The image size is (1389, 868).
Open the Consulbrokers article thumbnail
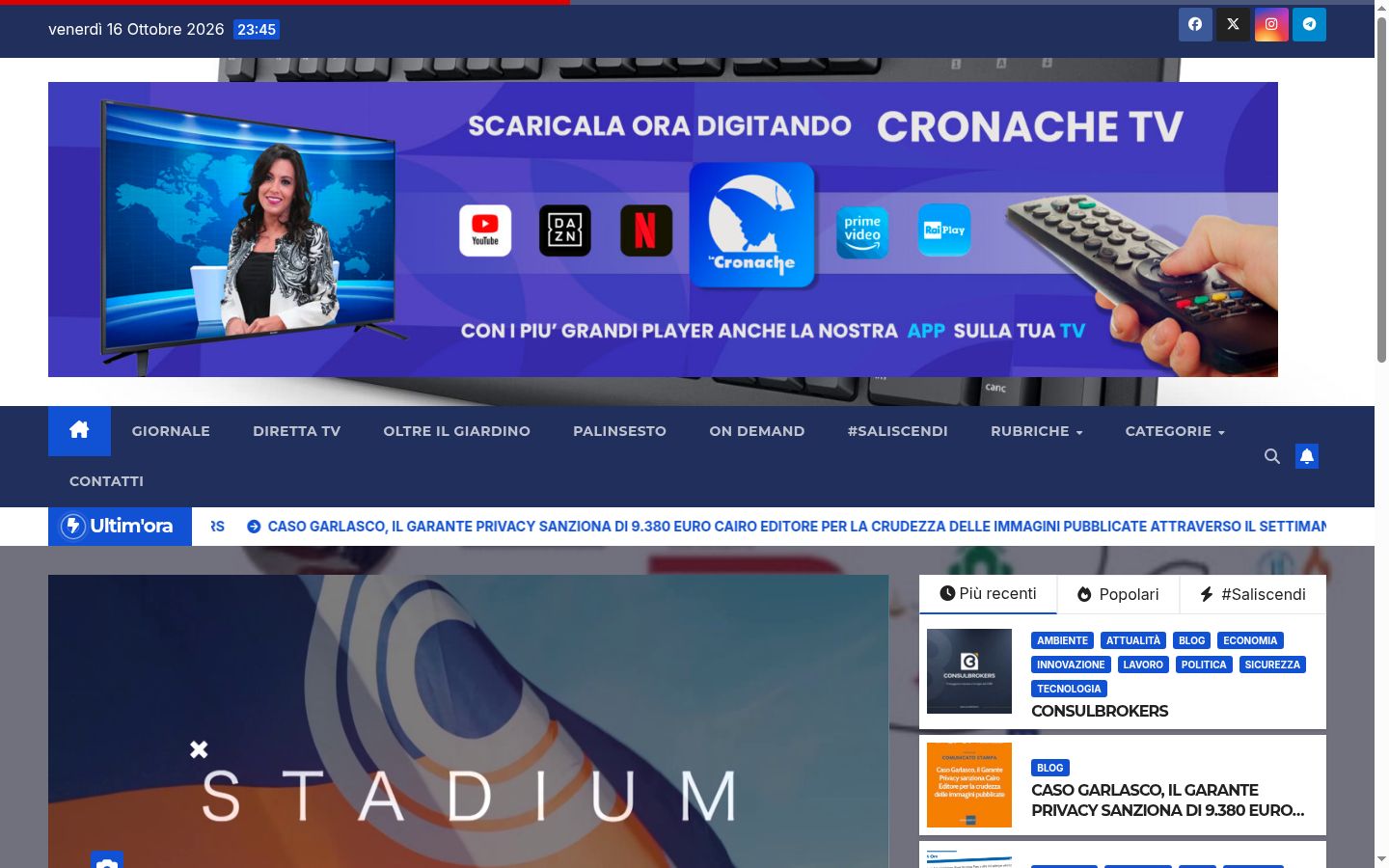969,671
